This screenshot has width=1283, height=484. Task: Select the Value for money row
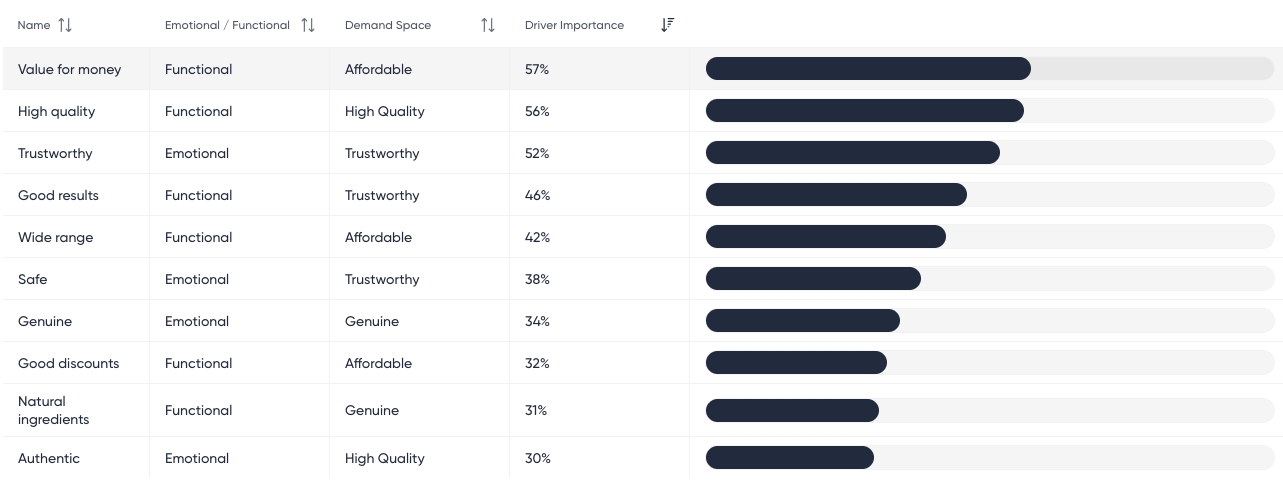click(69, 69)
